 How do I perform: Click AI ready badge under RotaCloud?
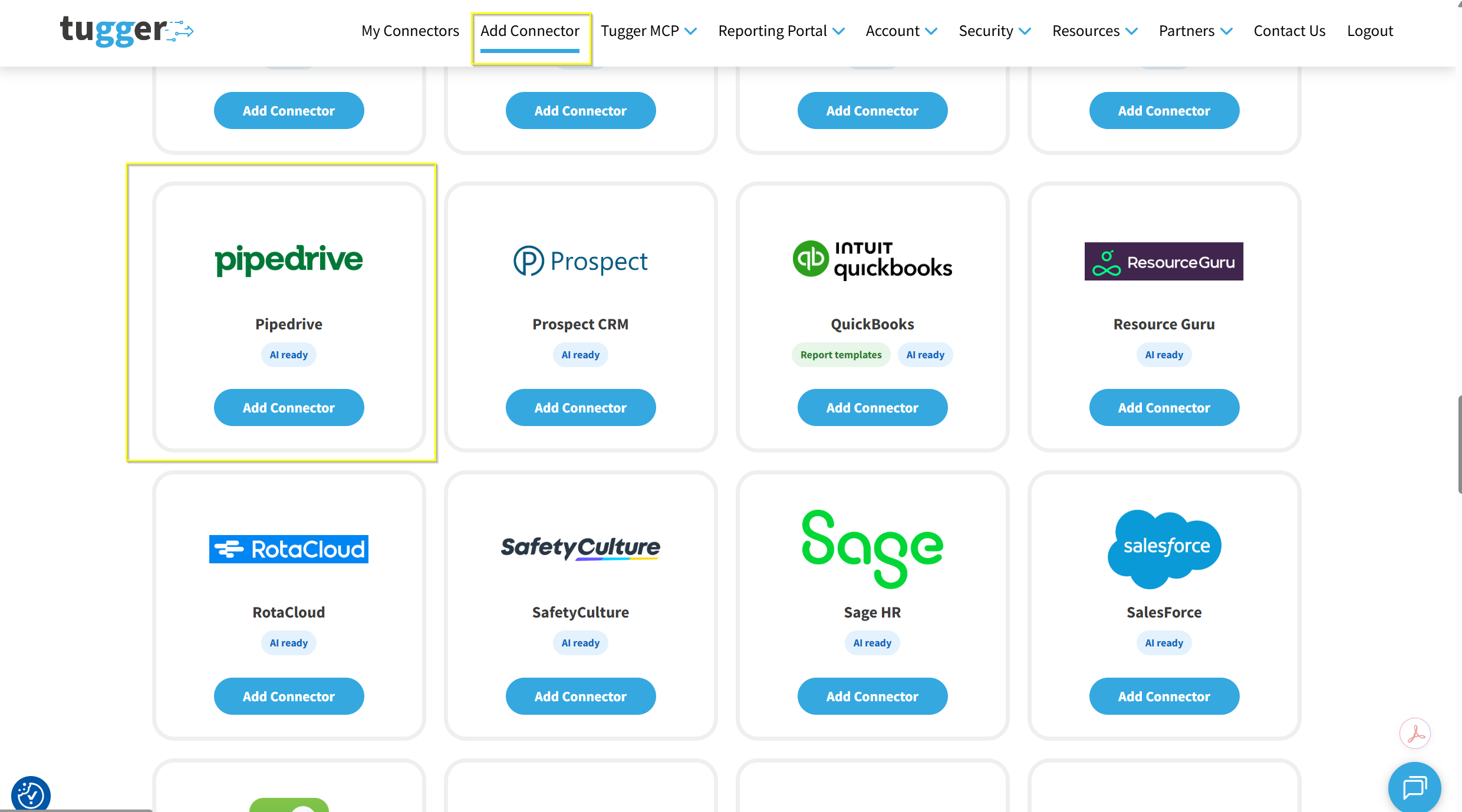point(289,643)
